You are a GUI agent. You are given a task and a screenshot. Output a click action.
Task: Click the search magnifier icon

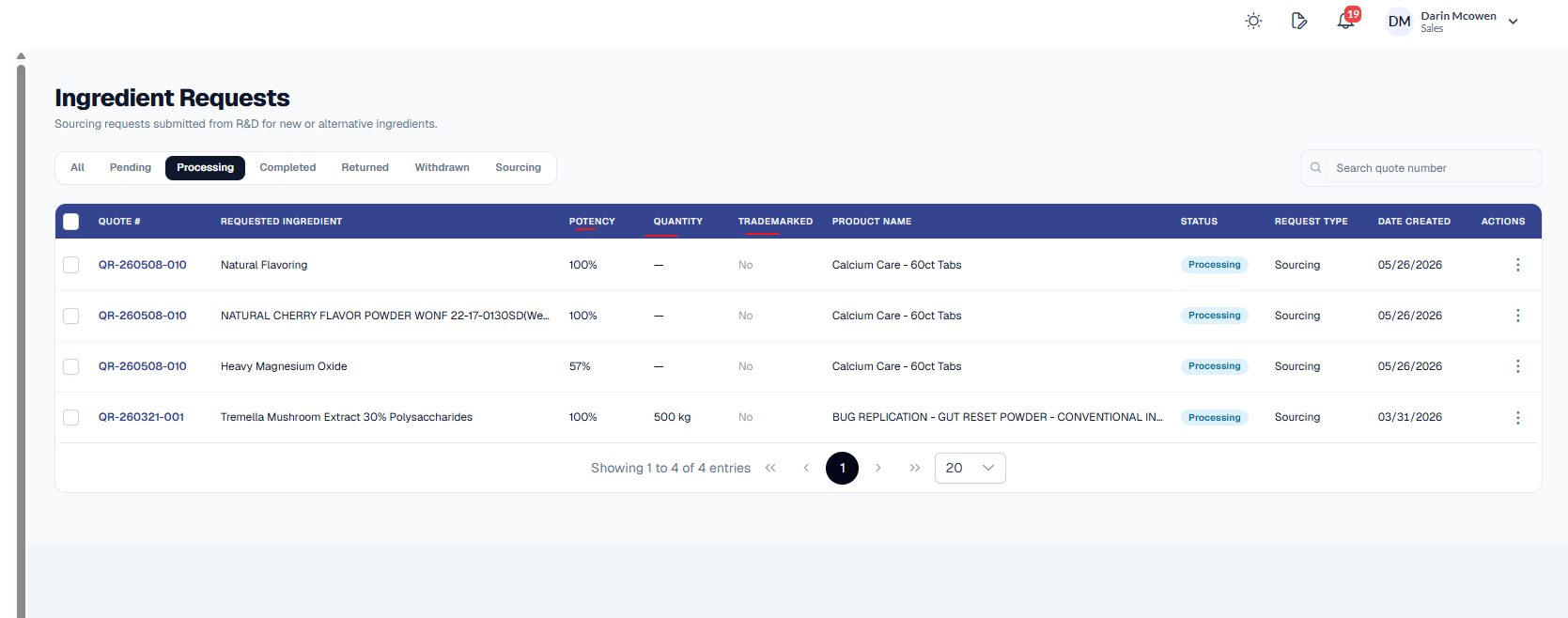click(1316, 168)
